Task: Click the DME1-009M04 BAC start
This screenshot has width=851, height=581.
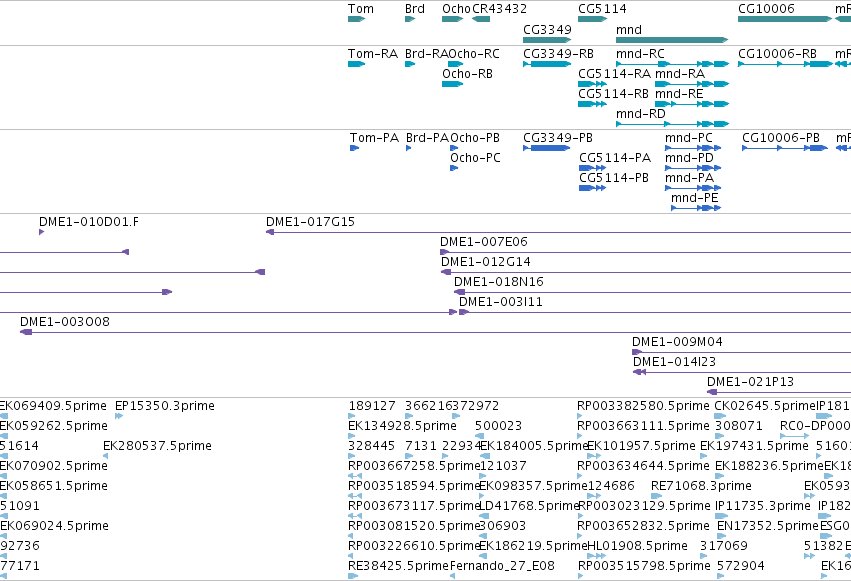Action: tap(637, 352)
